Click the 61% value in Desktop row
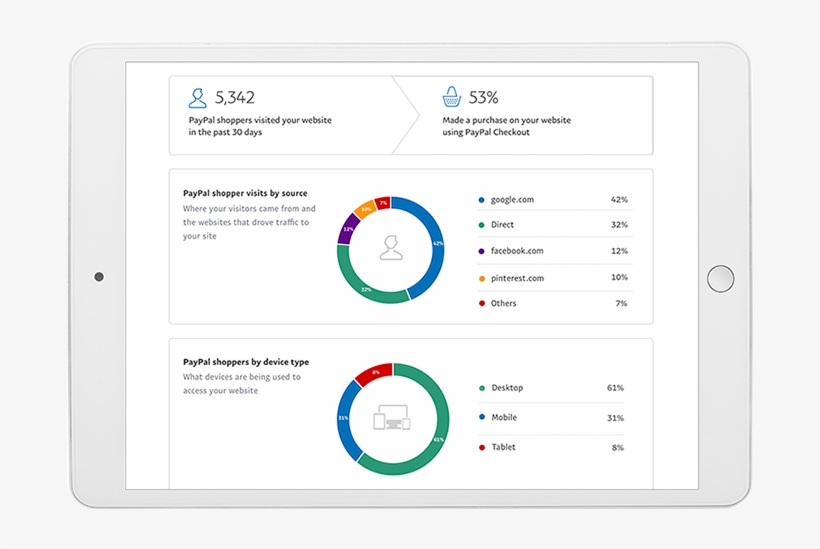 pyautogui.click(x=615, y=388)
